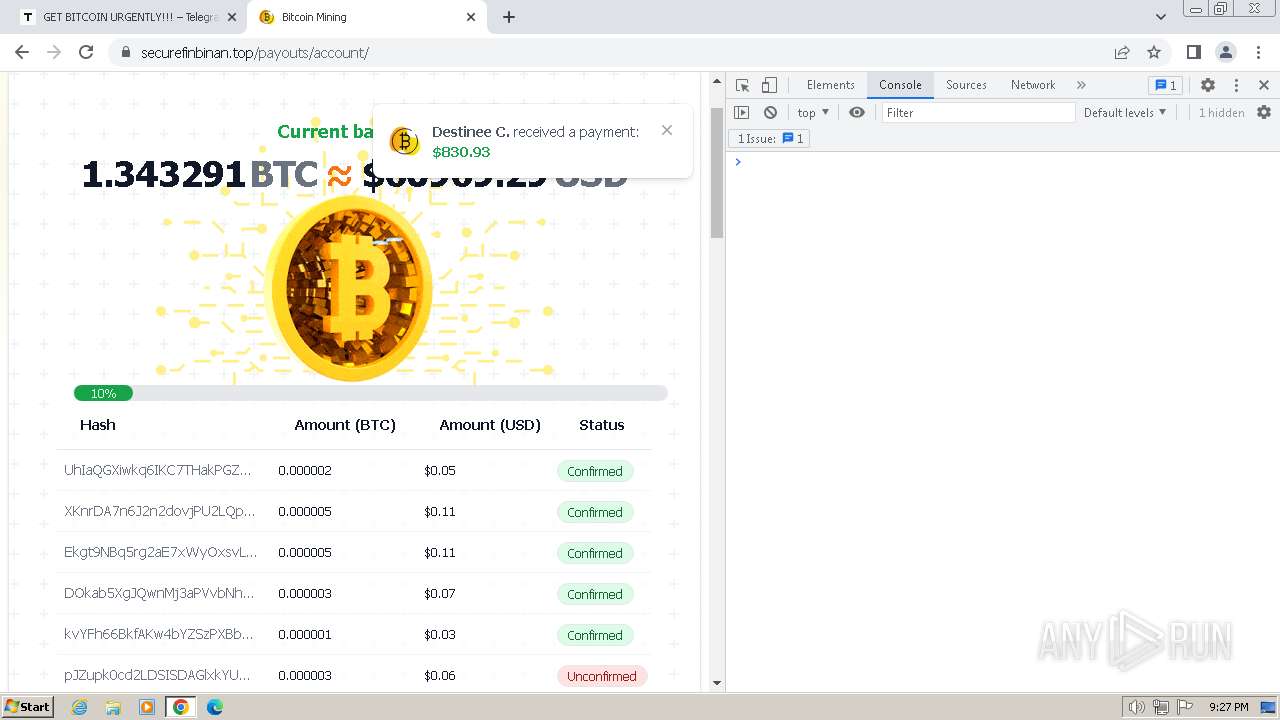1280x720 pixels.
Task: Click the page vertical scrollbar thumb
Action: click(717, 173)
